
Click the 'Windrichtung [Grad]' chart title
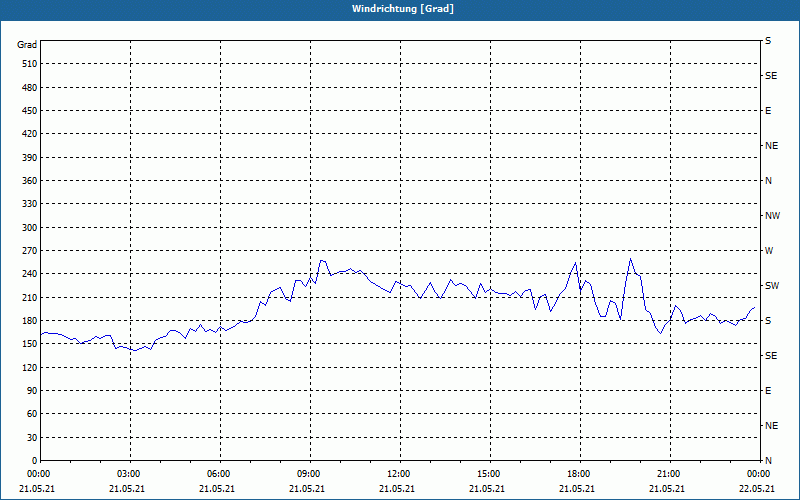click(403, 9)
